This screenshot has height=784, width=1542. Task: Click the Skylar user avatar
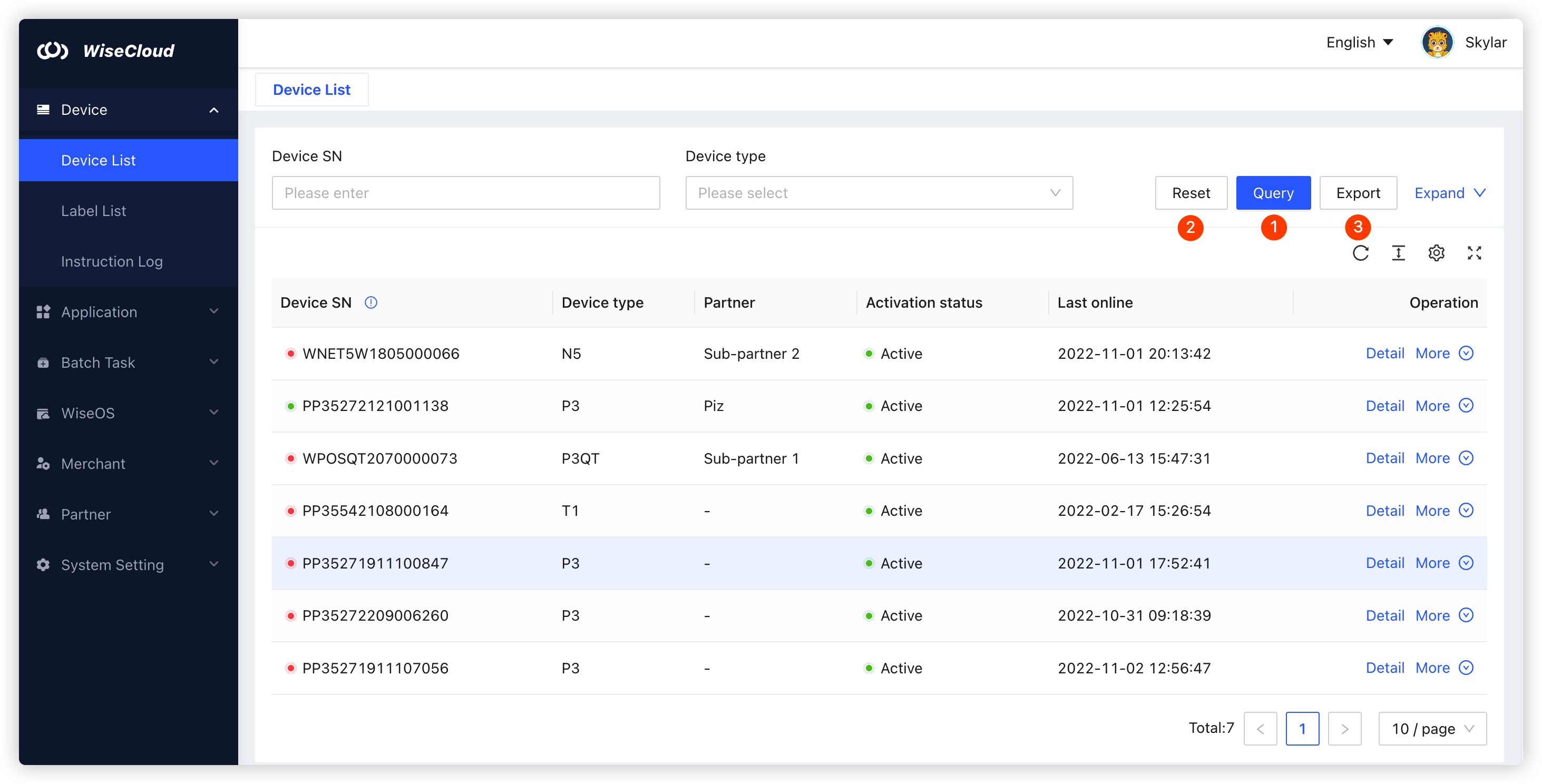(1437, 43)
